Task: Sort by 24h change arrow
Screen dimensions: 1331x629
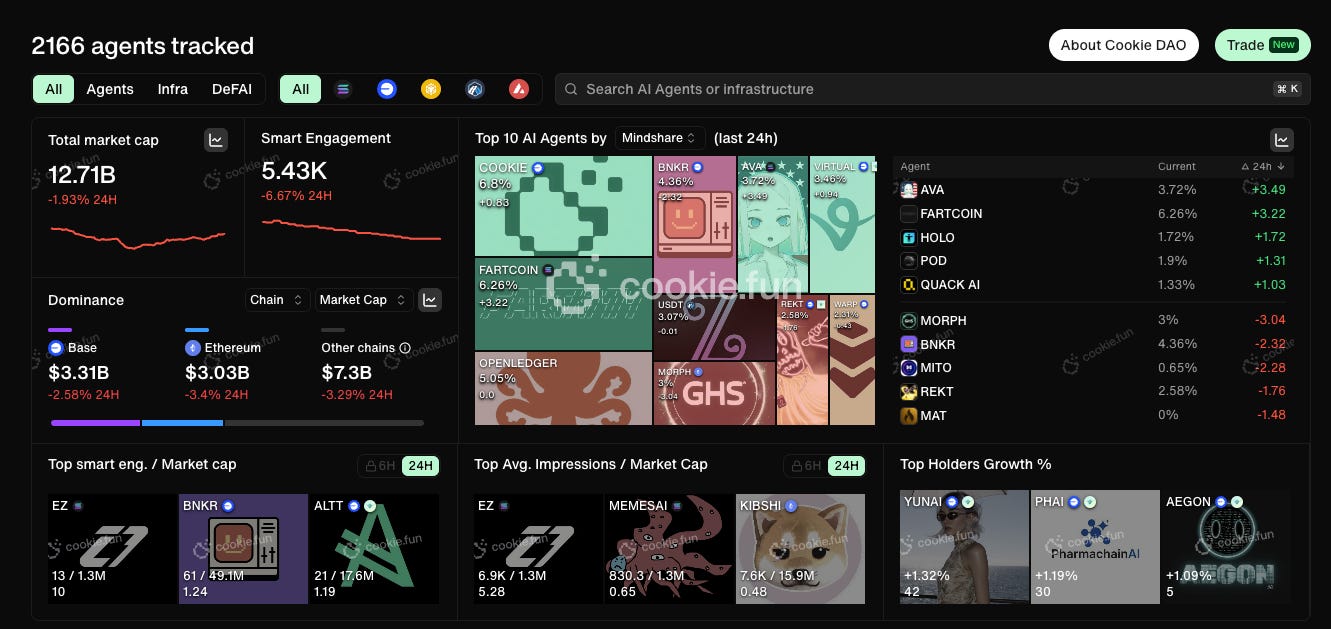Action: [x=1281, y=167]
